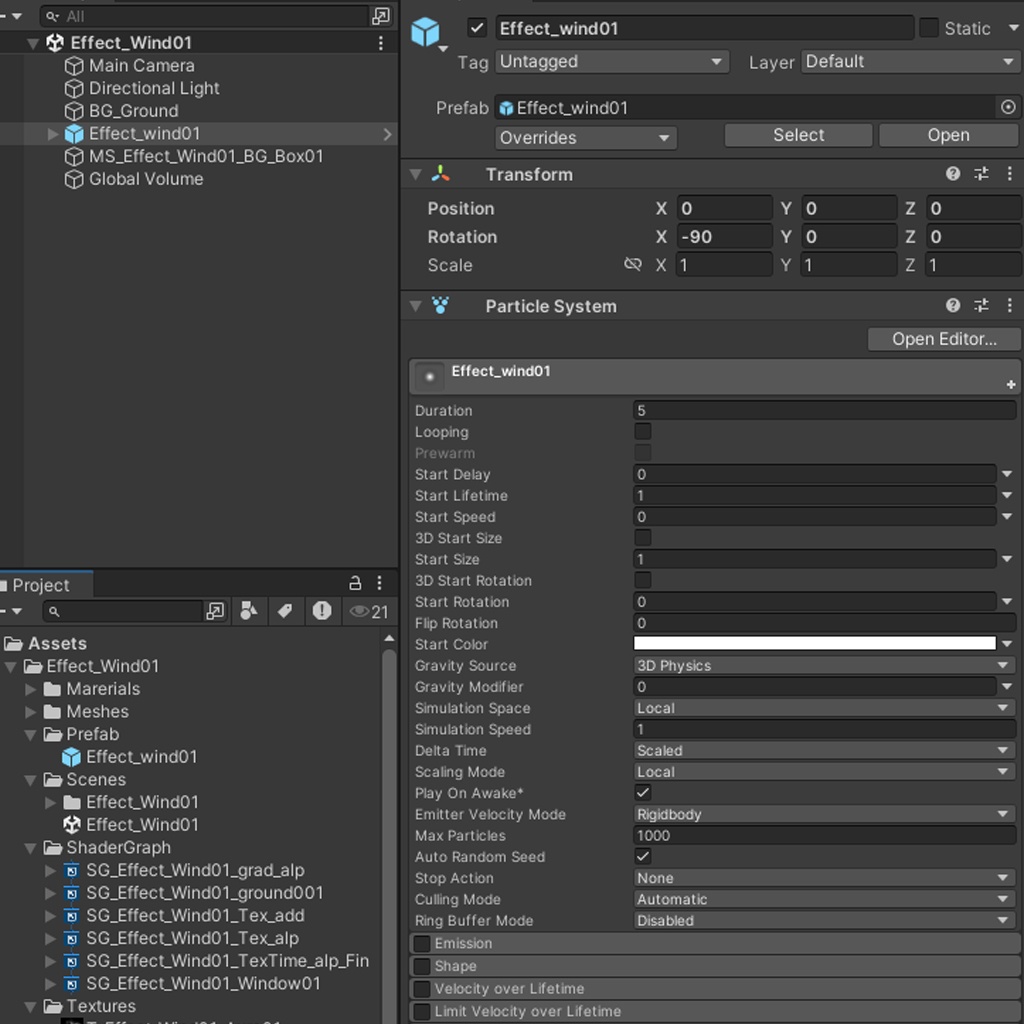Click the Transform help question mark icon
Image resolution: width=1024 pixels, height=1024 pixels.
click(x=950, y=173)
